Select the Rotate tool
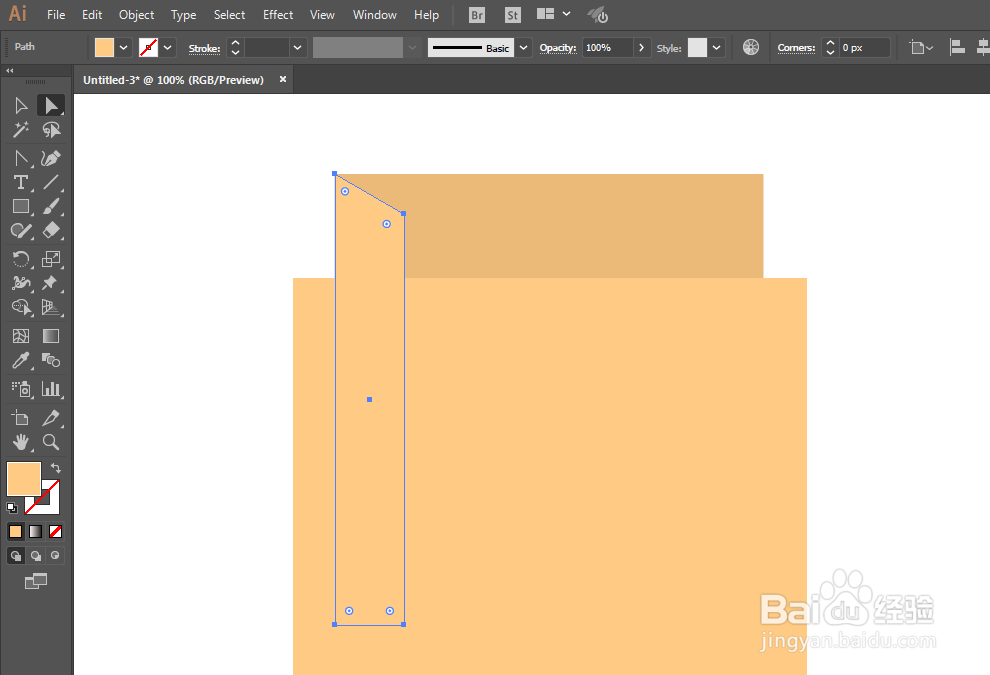 [21, 259]
